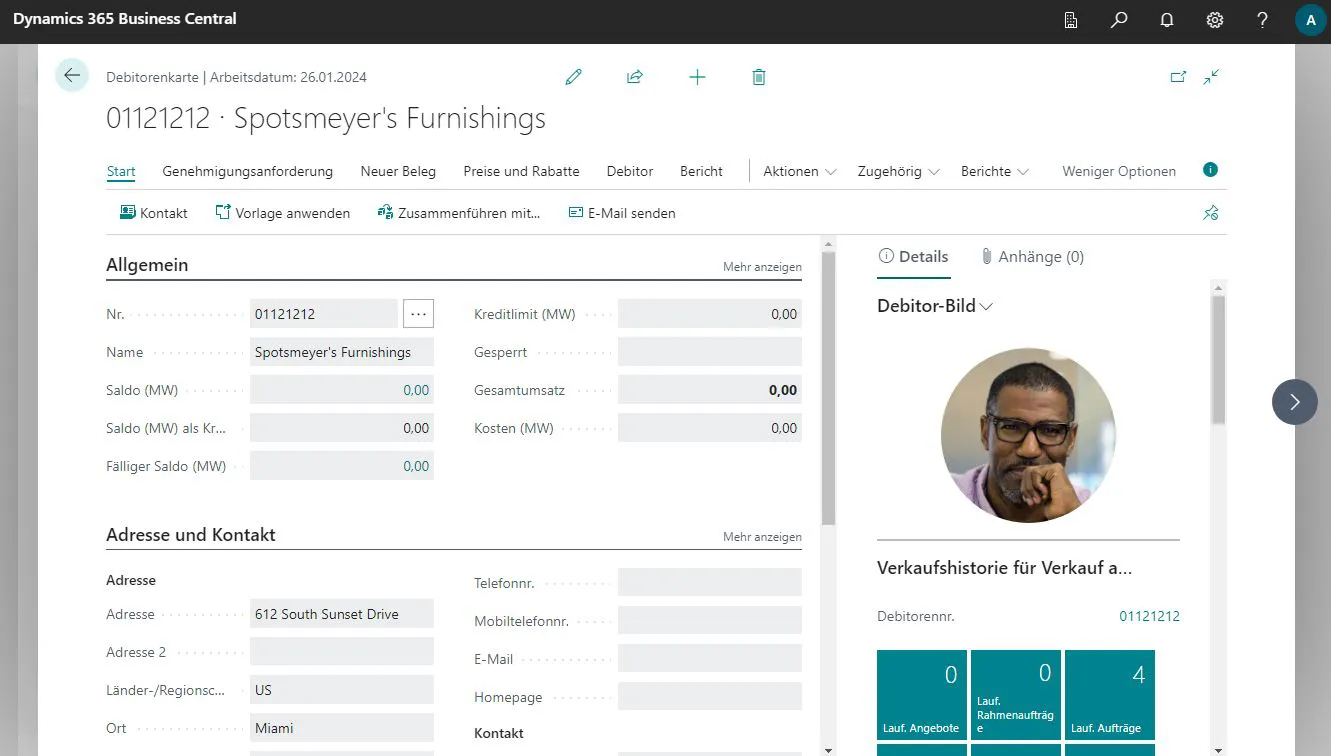1331x756 pixels.
Task: Open lookup ellipsis next to Nr. field
Action: pos(418,314)
